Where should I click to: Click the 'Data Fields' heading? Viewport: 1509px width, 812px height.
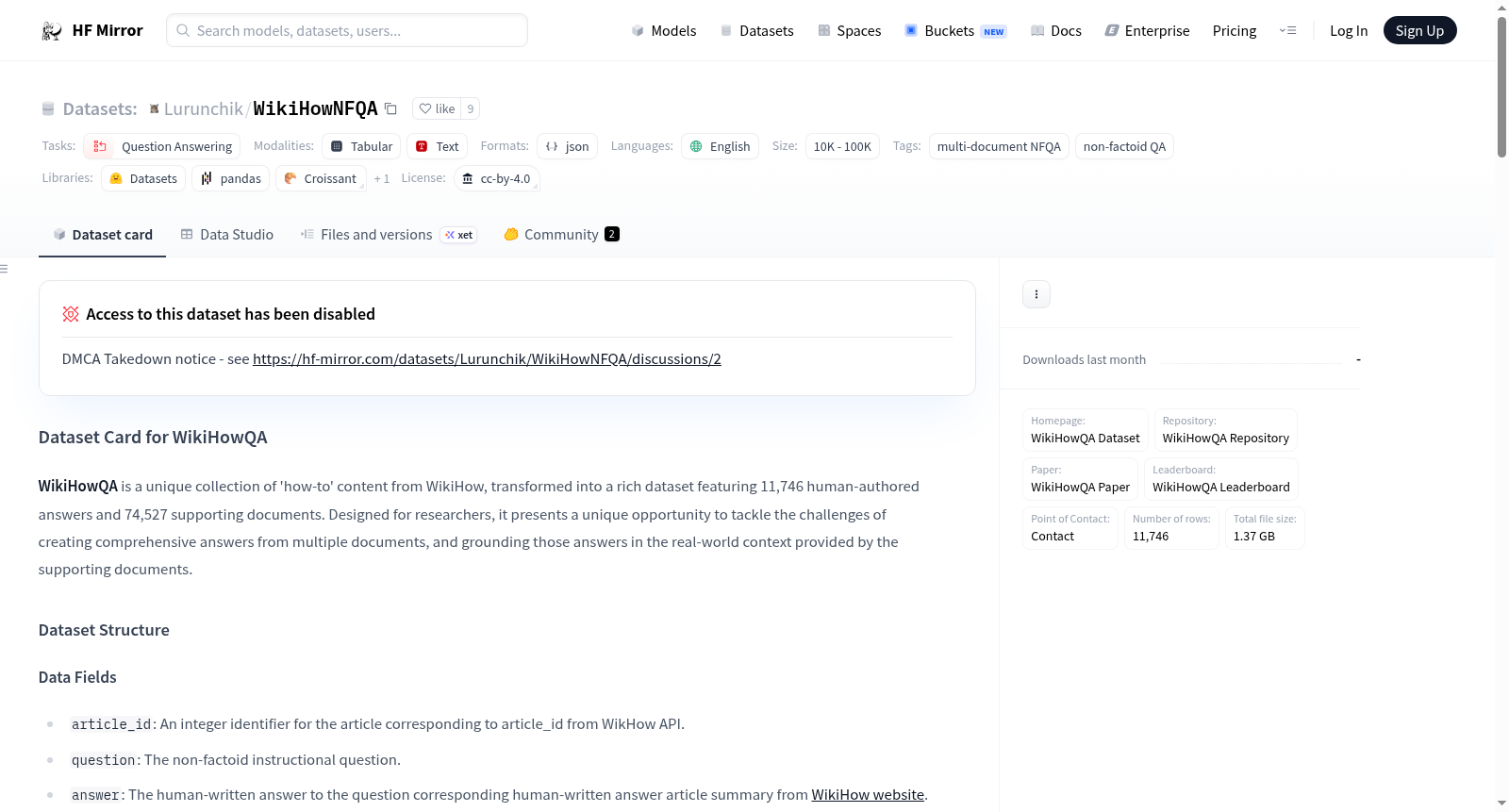click(77, 677)
